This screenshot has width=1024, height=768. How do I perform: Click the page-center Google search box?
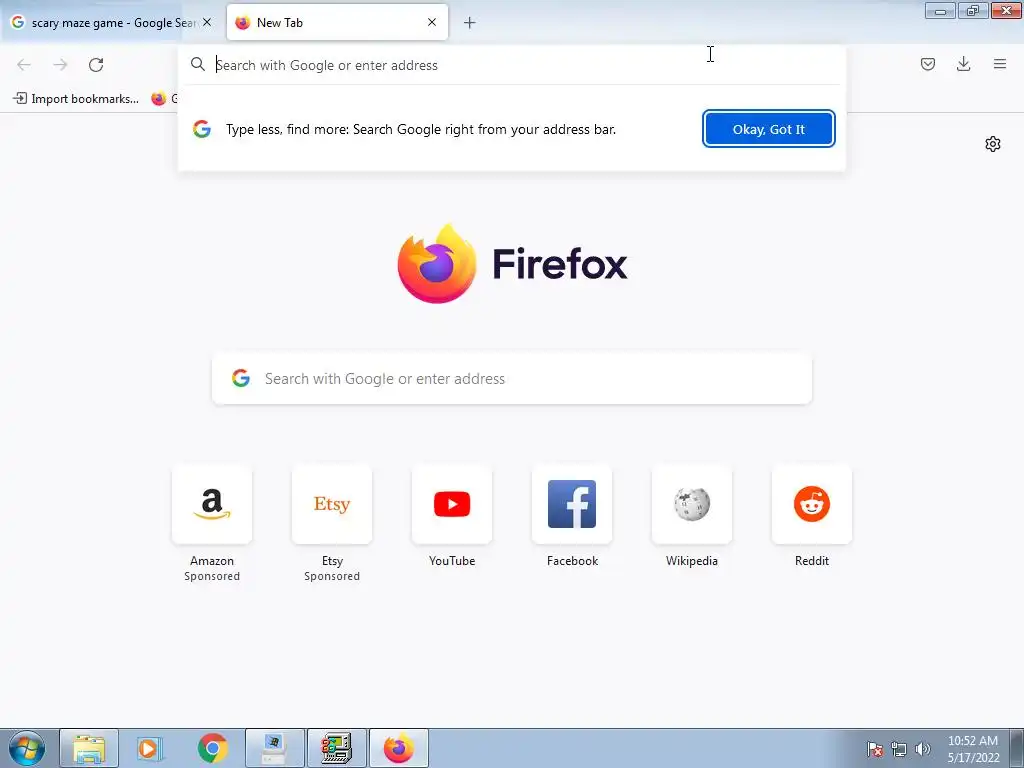click(512, 379)
